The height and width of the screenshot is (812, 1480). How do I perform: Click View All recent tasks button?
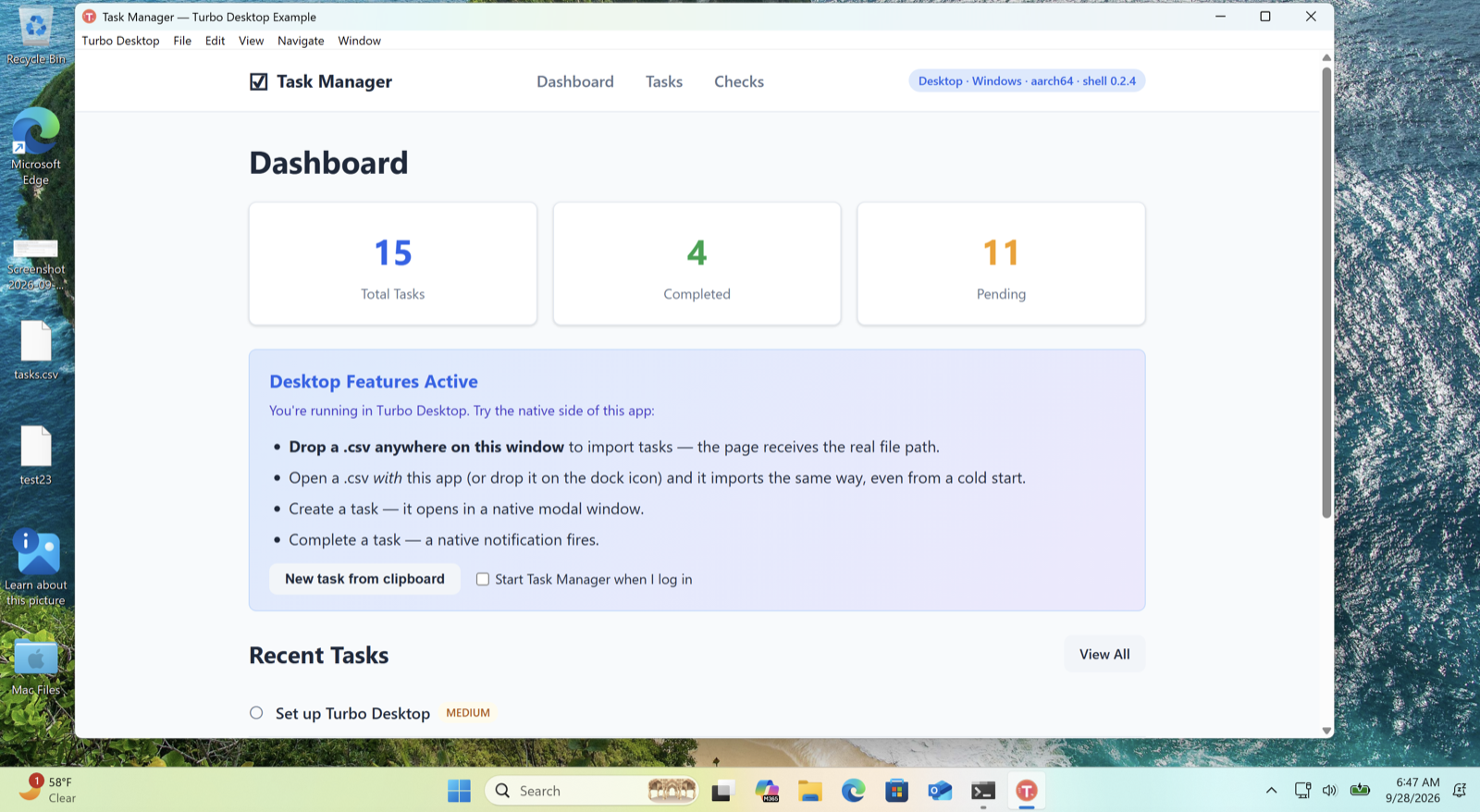(x=1104, y=654)
